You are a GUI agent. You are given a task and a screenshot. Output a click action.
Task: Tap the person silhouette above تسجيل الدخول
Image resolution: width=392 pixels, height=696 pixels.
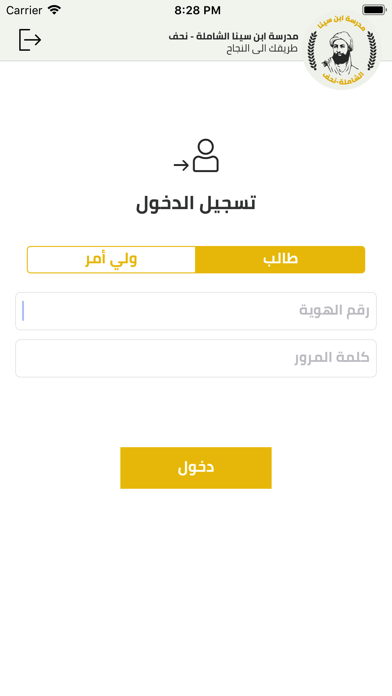(x=206, y=155)
